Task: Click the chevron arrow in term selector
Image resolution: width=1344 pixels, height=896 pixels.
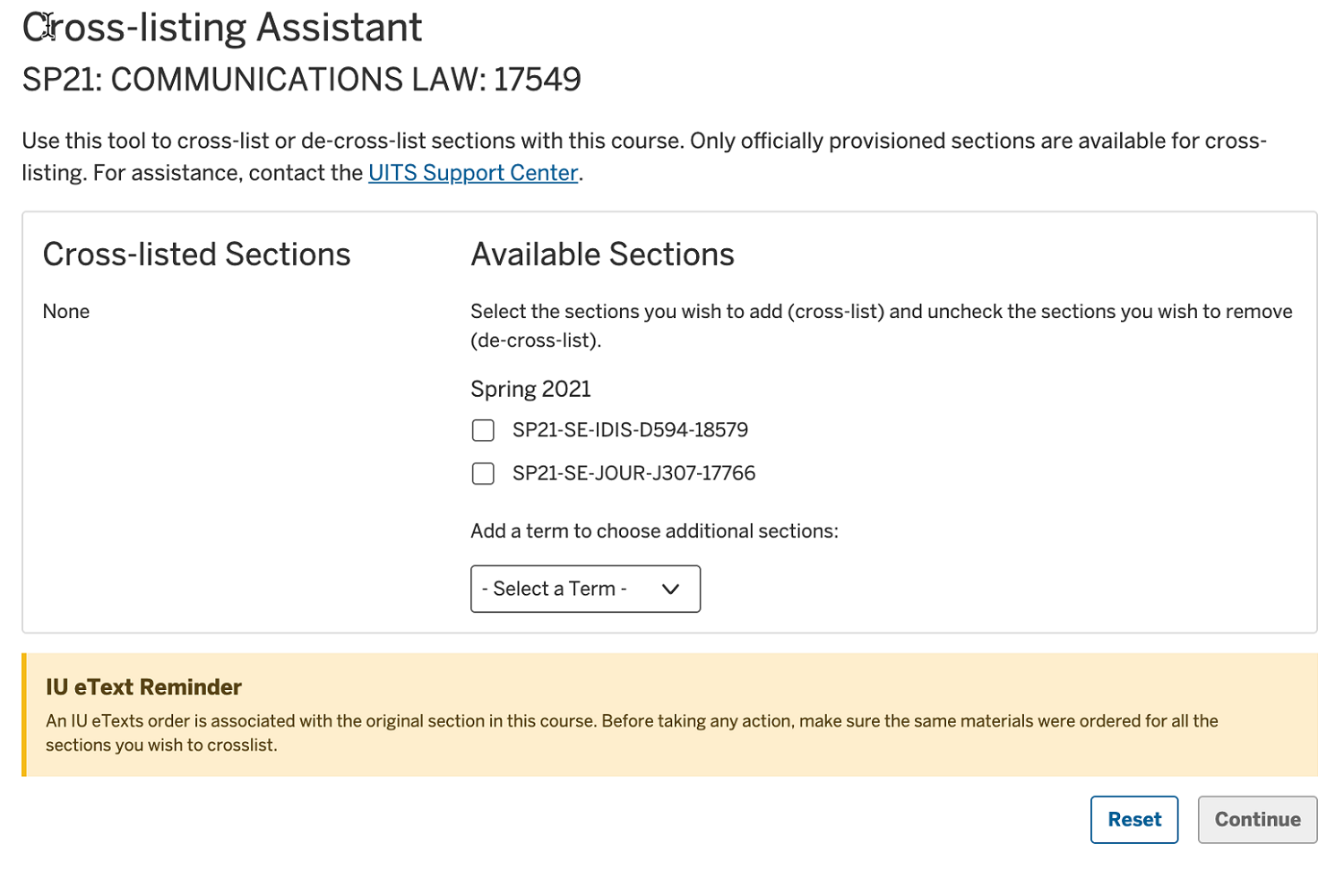Action: (670, 589)
